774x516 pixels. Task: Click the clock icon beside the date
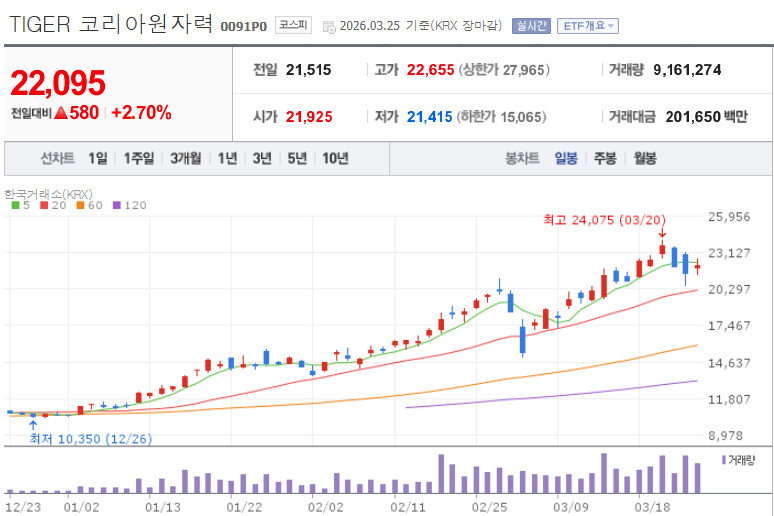point(329,27)
